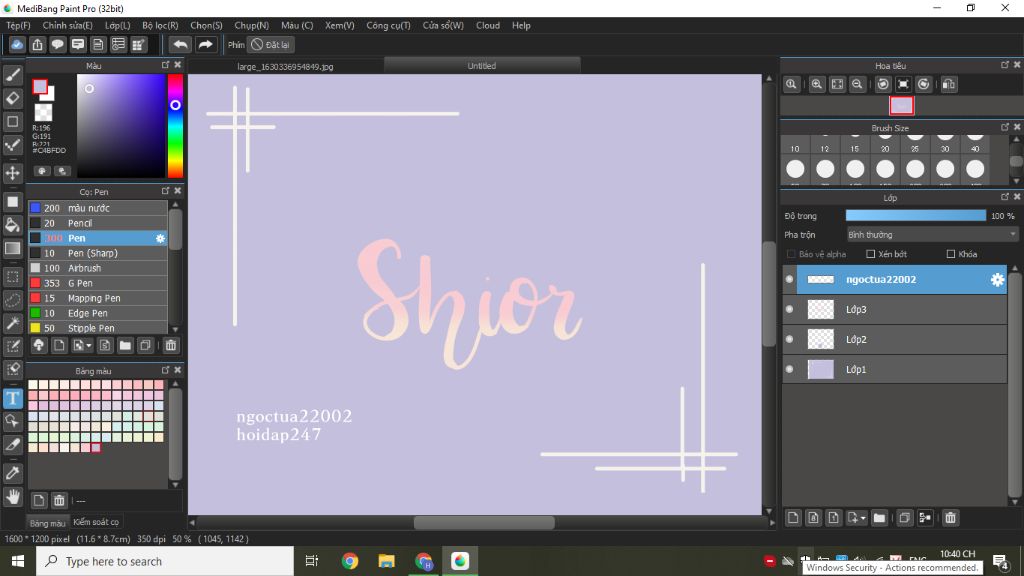Enable Xén bớt checkbox
This screenshot has height=576, width=1024.
[871, 254]
